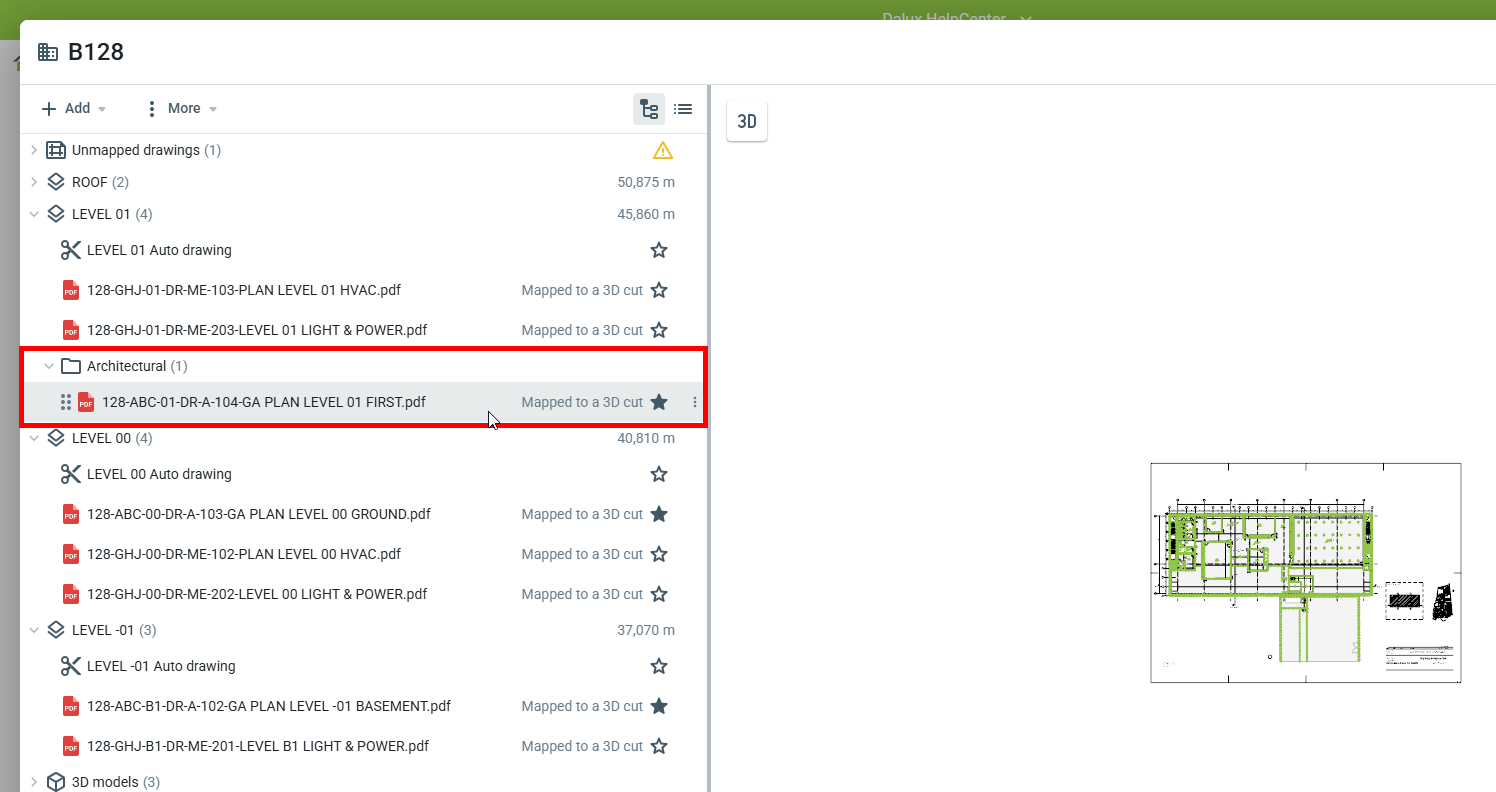Click the floor plan drawing preview
This screenshot has width=1496, height=792.
click(1305, 572)
